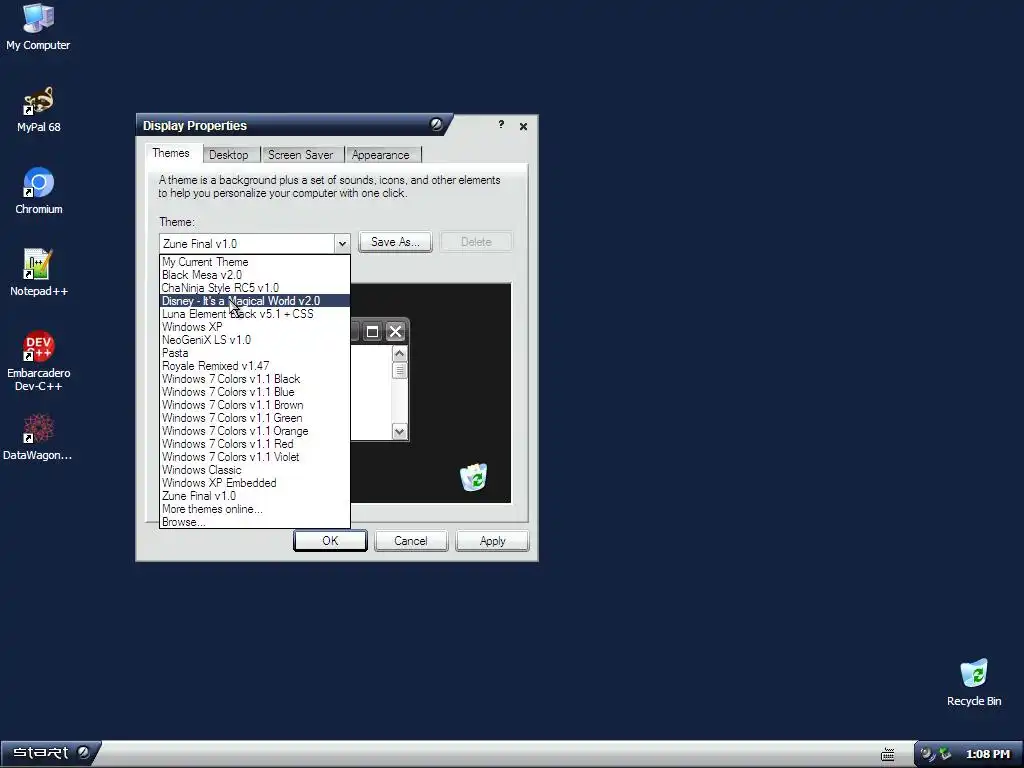Click the system tray network icon
The image size is (1024, 768).
[944, 754]
